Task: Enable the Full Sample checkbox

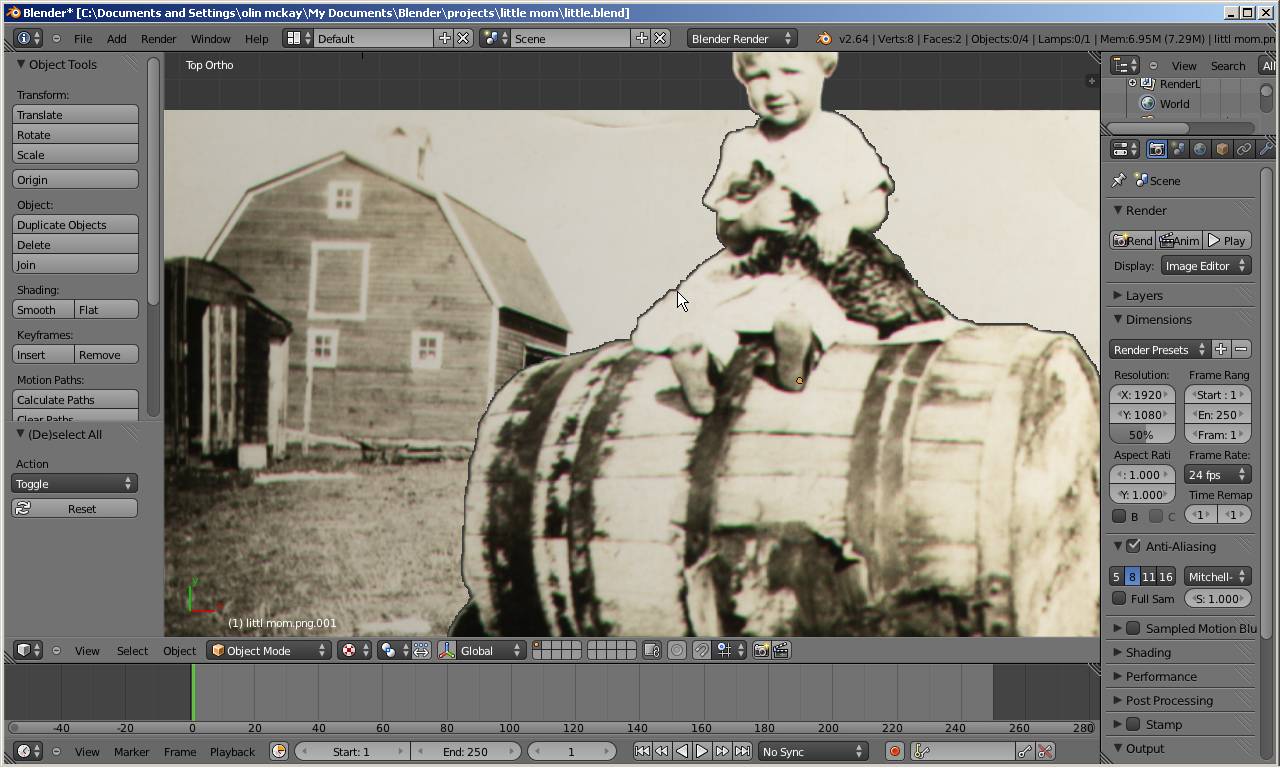Action: (1119, 598)
